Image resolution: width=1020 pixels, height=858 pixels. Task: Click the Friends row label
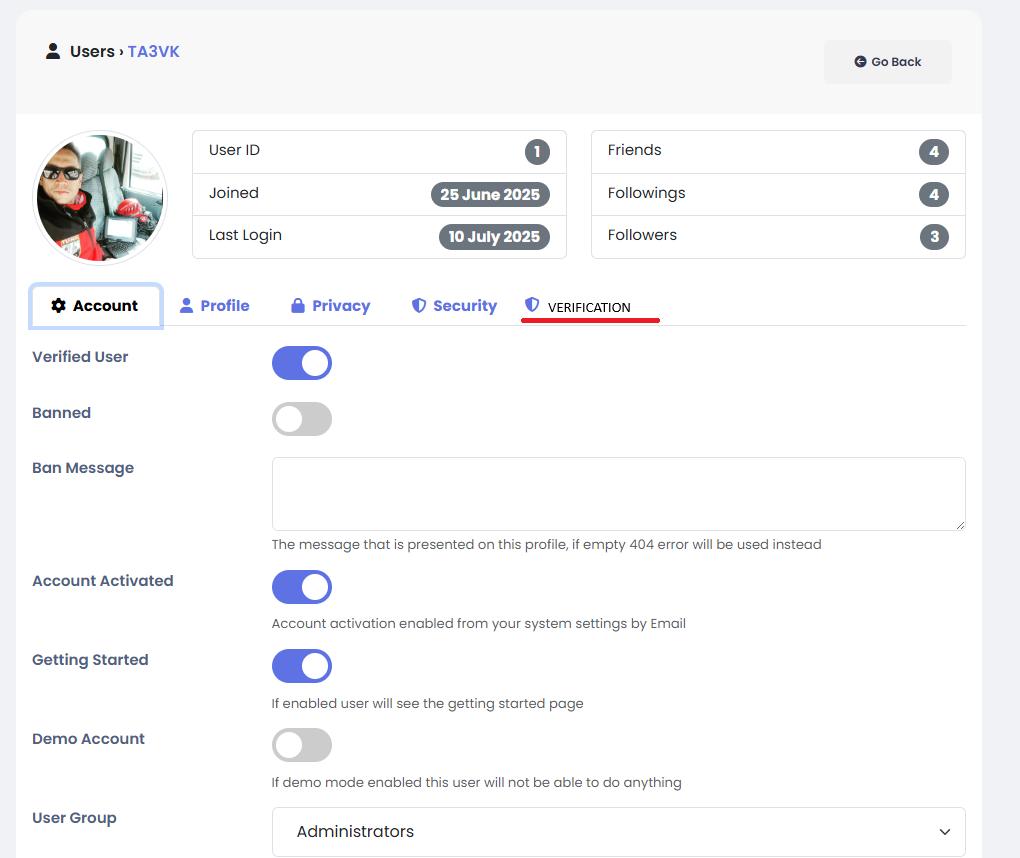pyautogui.click(x=634, y=150)
